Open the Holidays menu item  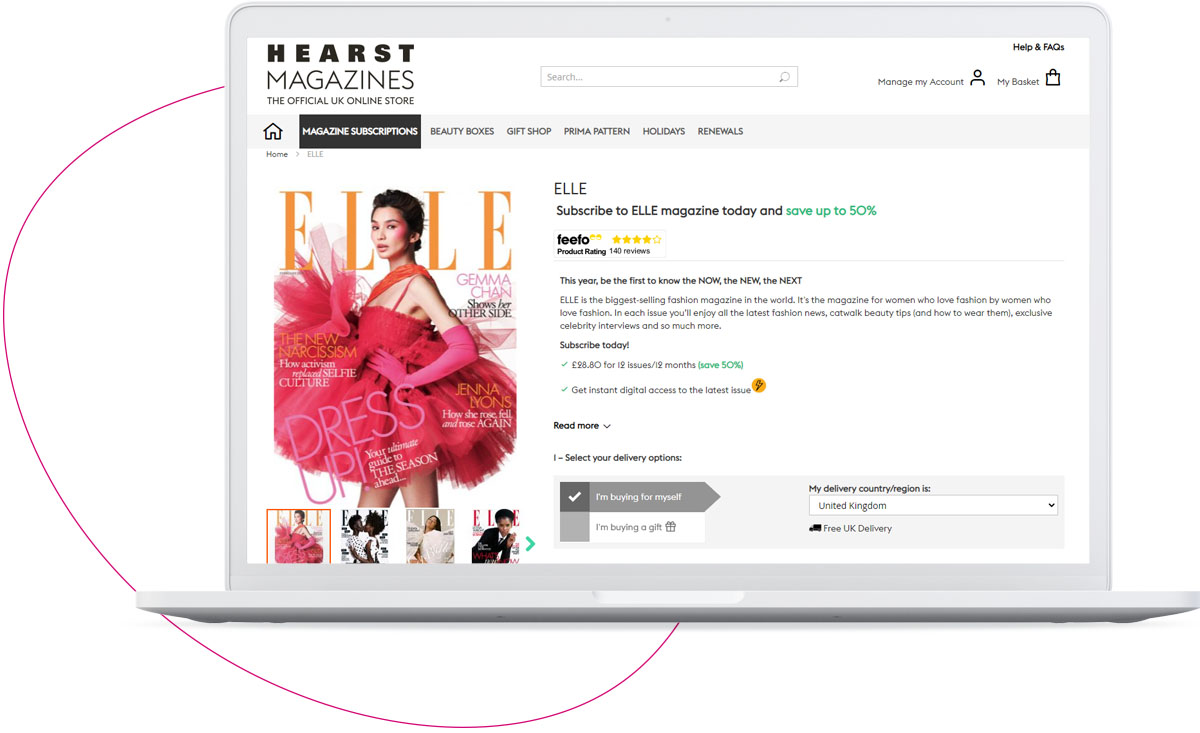pos(664,131)
